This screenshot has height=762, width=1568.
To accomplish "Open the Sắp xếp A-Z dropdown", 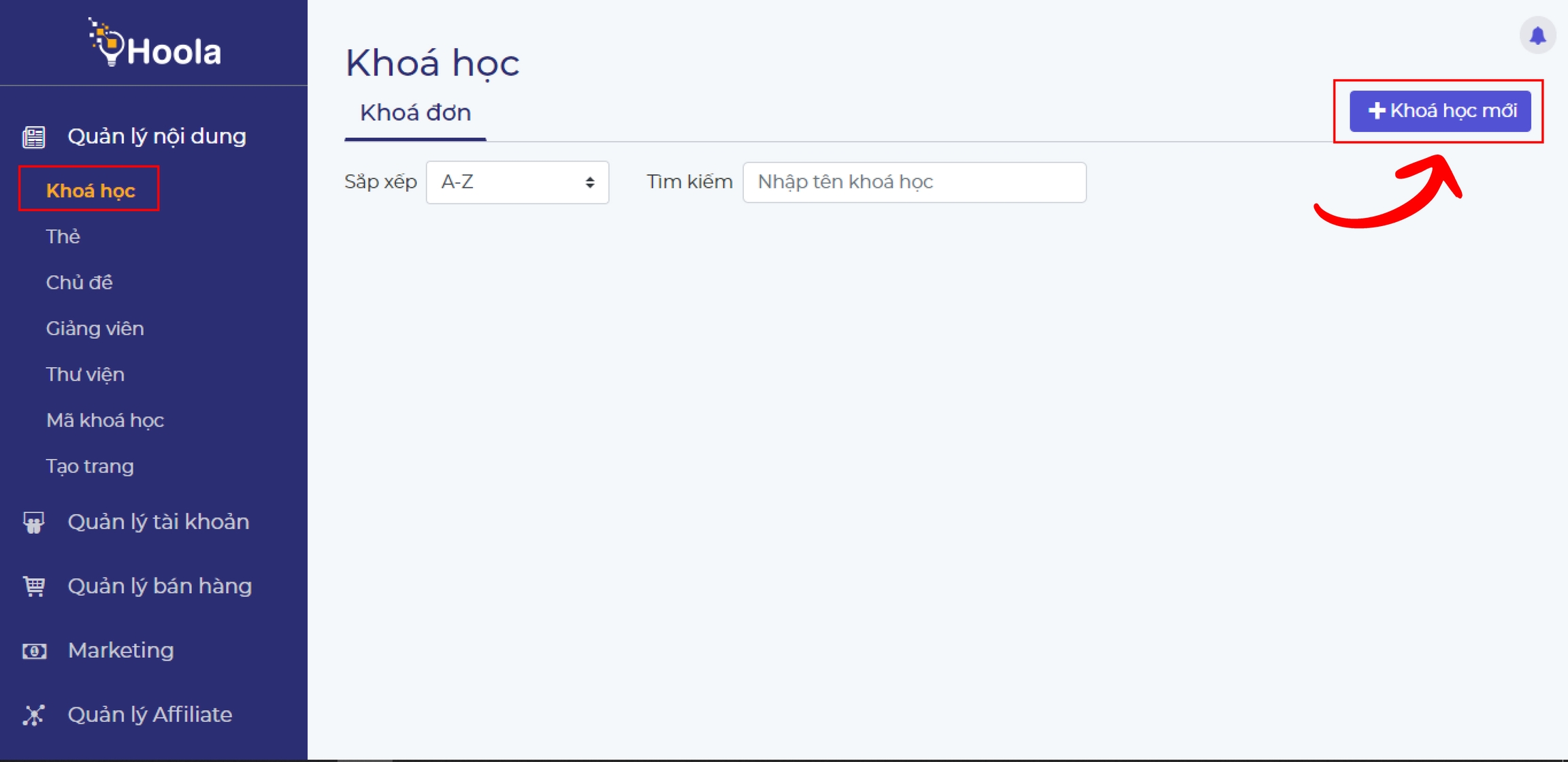I will click(x=517, y=182).
